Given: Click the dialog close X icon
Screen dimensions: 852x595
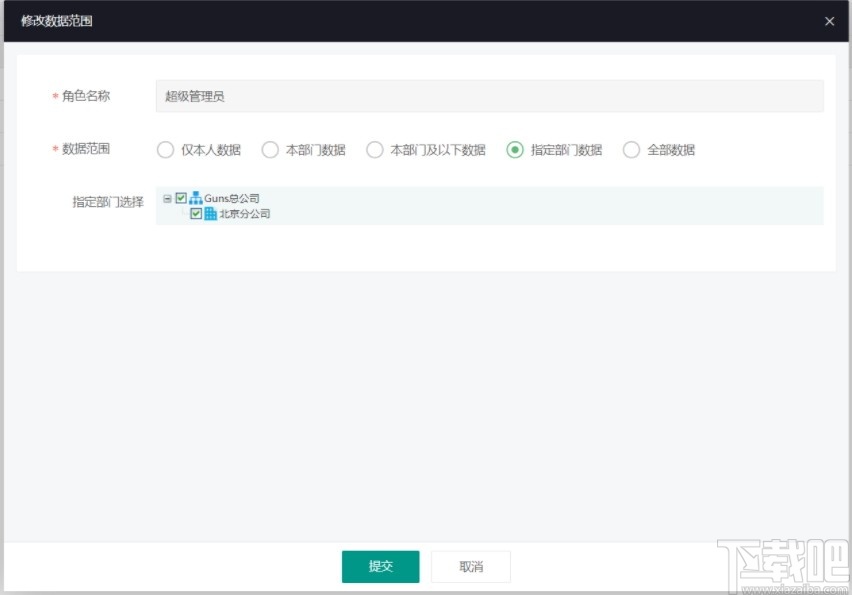Looking at the screenshot, I should (x=829, y=21).
